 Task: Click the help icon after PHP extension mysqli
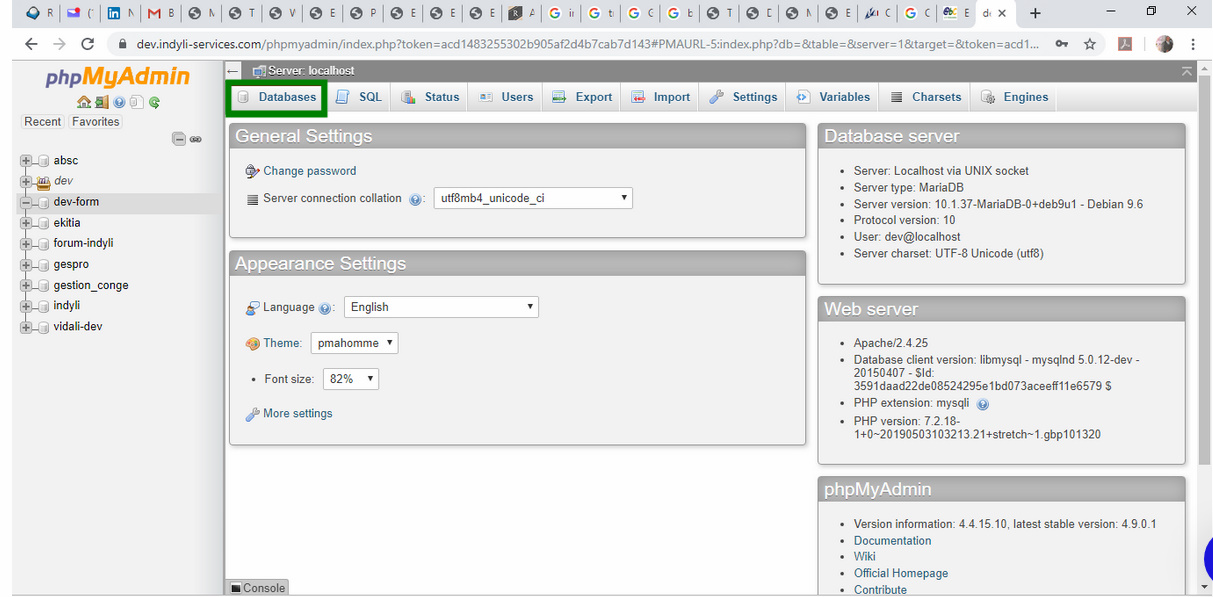point(983,404)
